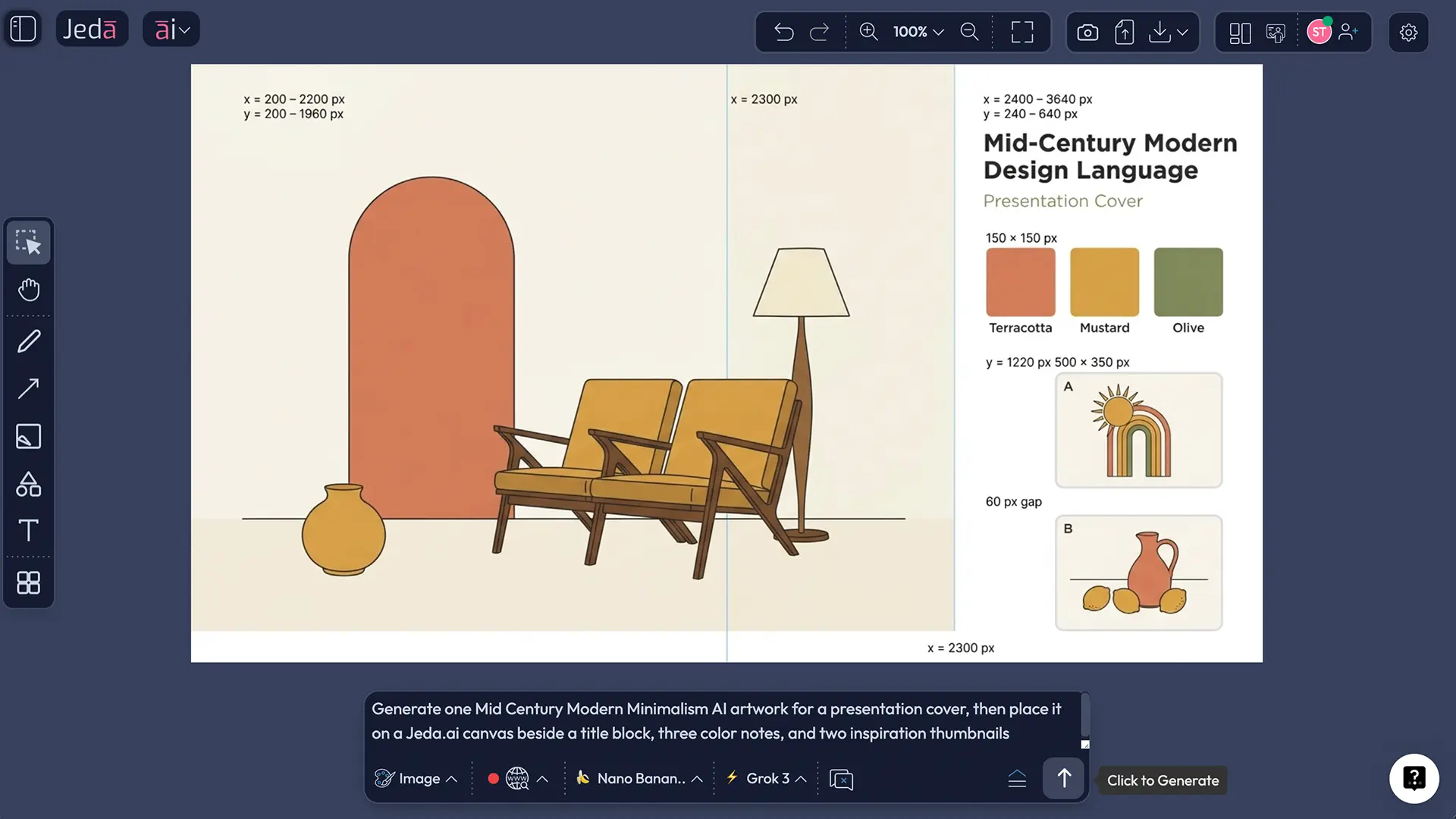Click the download icon
The width and height of the screenshot is (1456, 819).
point(1159,32)
